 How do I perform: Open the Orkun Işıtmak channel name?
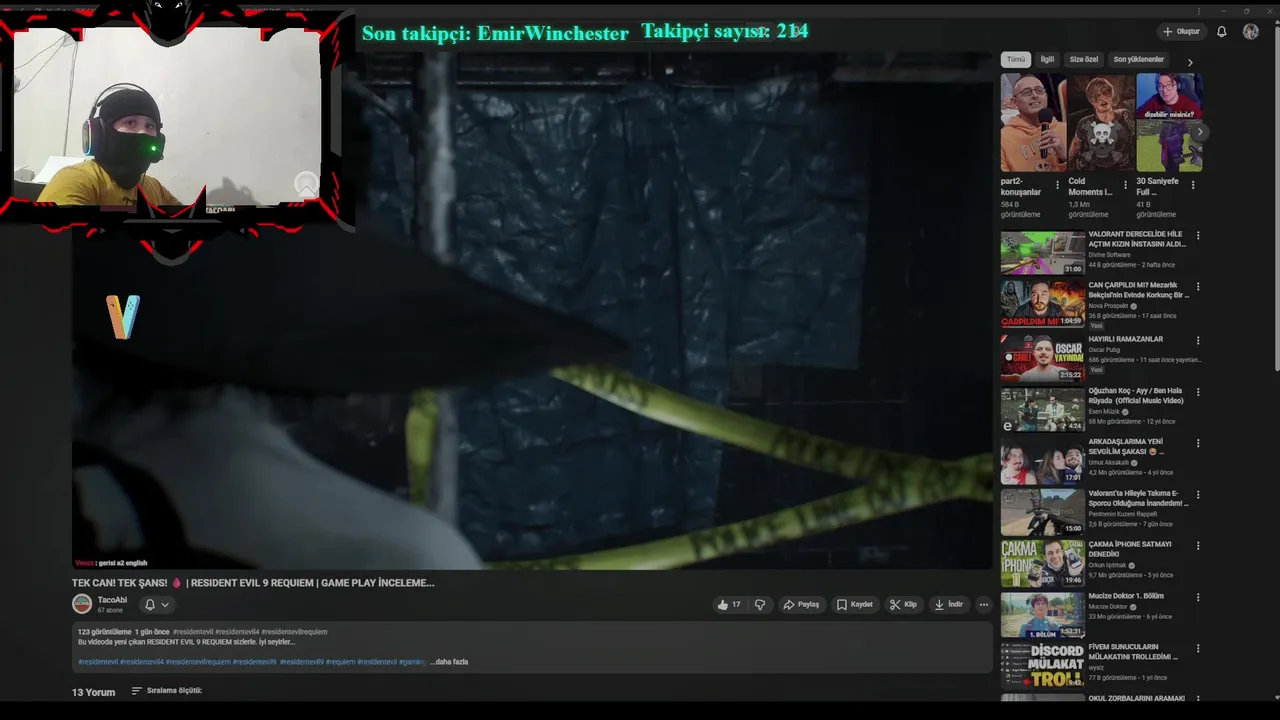pos(1107,565)
